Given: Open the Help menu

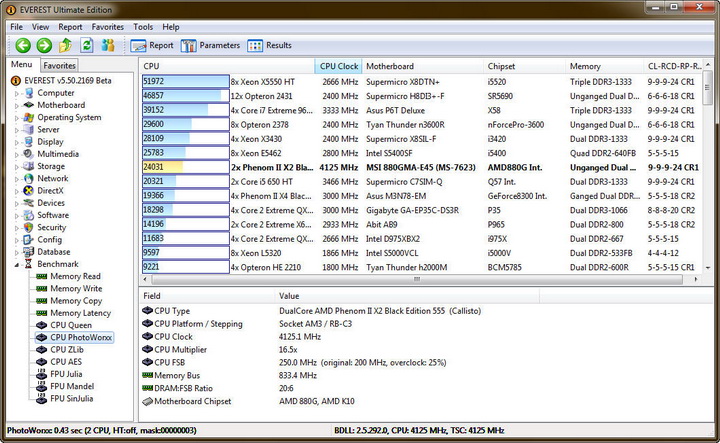Looking at the screenshot, I should coord(171,27).
